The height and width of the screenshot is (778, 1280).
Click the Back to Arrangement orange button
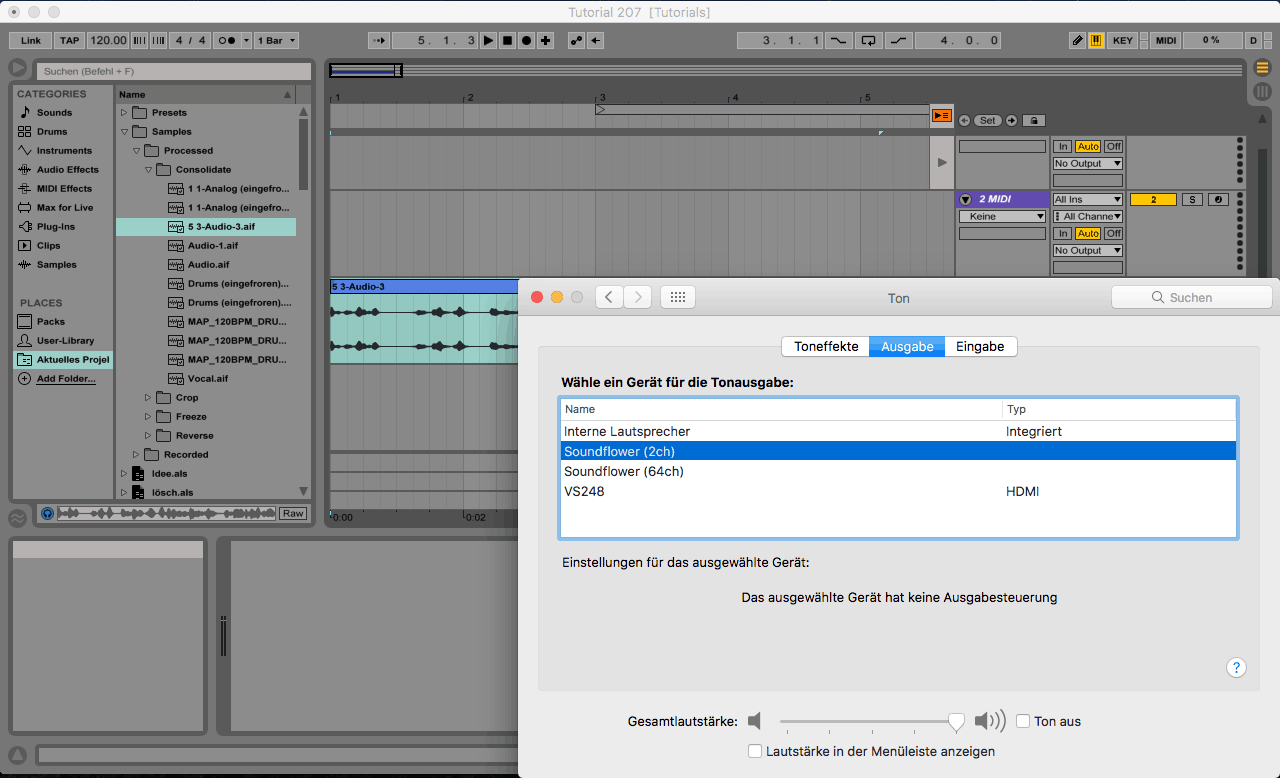coord(941,116)
